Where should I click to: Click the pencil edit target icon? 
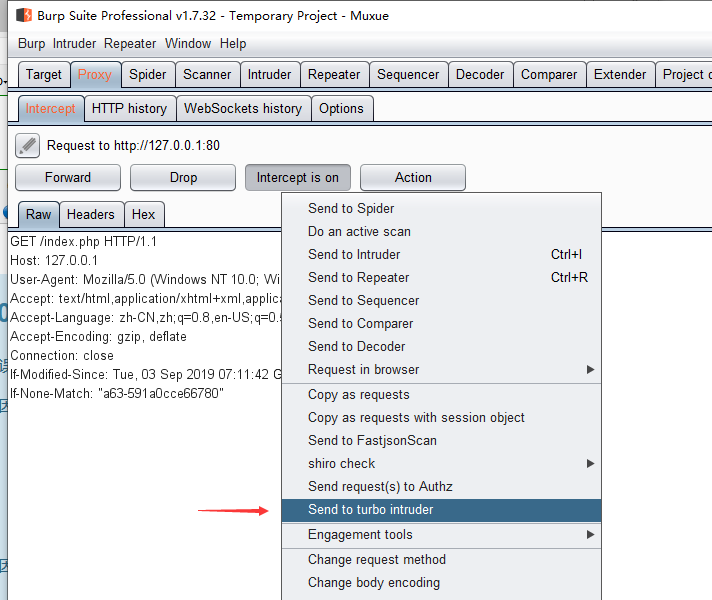click(x=27, y=145)
